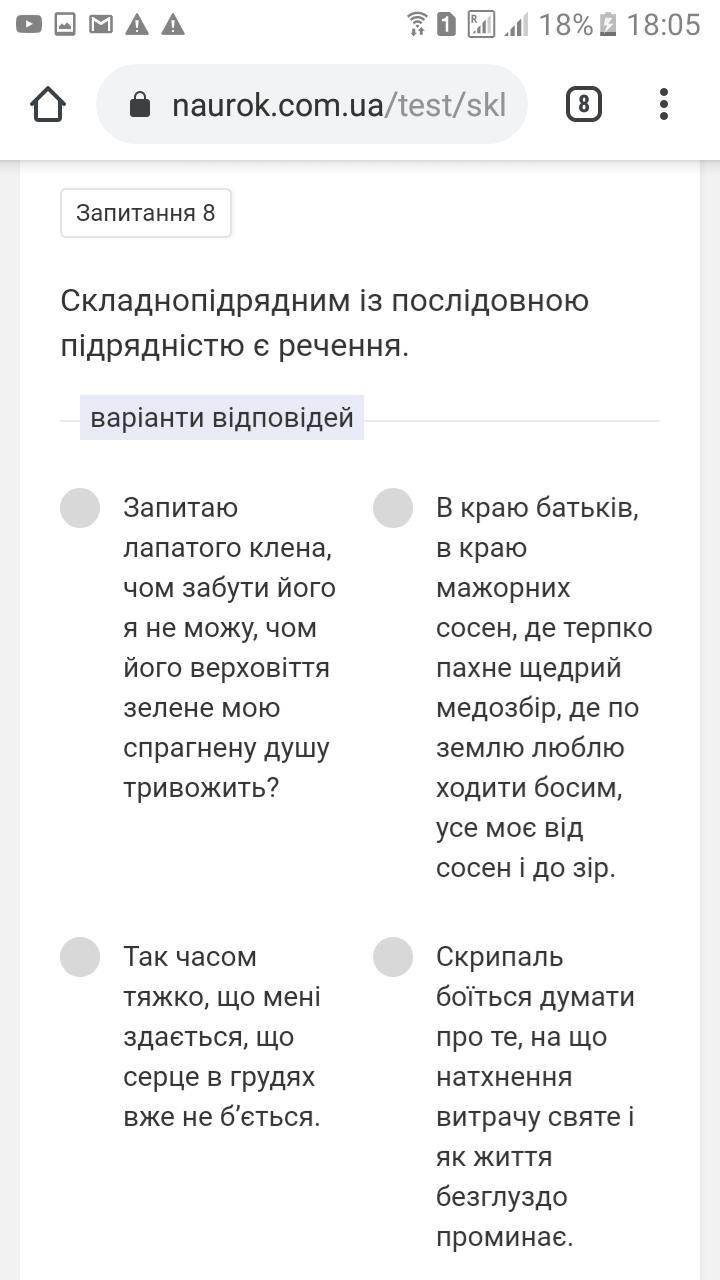Tap the YouTube notification icon in status bar
Image resolution: width=720 pixels, height=1280 pixels.
[x=29, y=24]
